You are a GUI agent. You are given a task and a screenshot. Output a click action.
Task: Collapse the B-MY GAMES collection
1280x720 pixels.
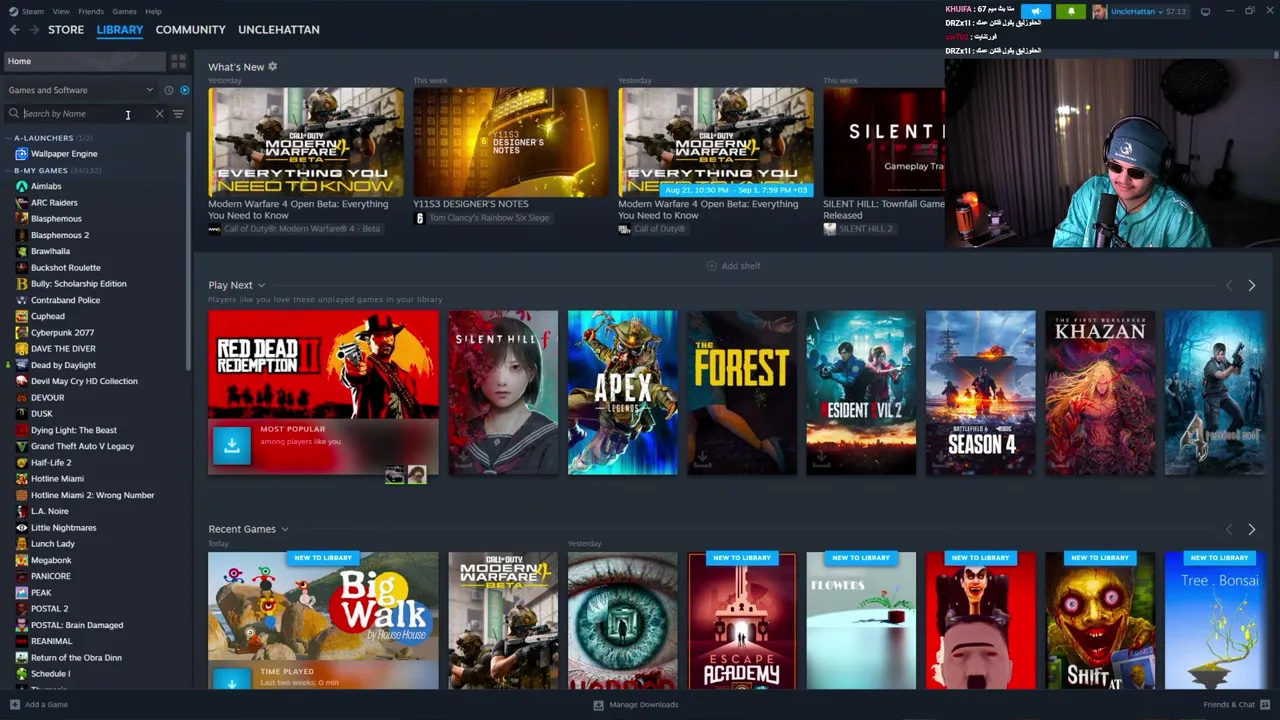(x=9, y=171)
